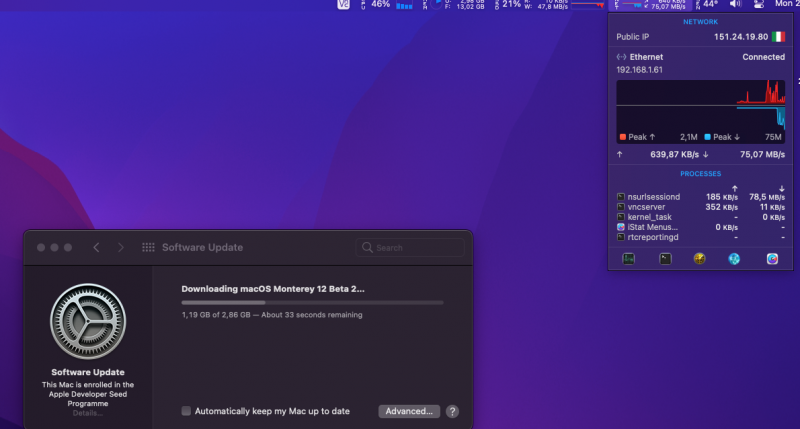Click the help question mark button
The width and height of the screenshot is (800, 429).
452,412
